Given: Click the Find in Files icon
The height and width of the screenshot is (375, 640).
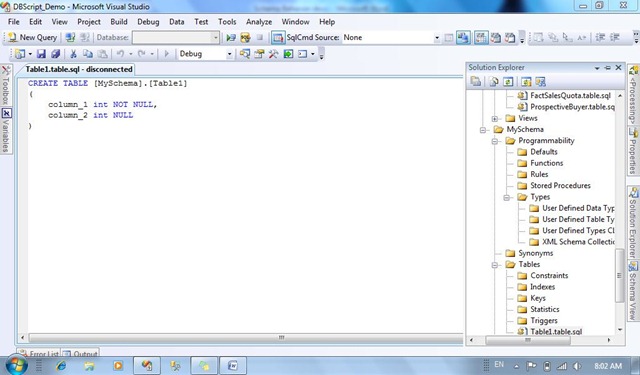Looking at the screenshot, I should click(245, 54).
